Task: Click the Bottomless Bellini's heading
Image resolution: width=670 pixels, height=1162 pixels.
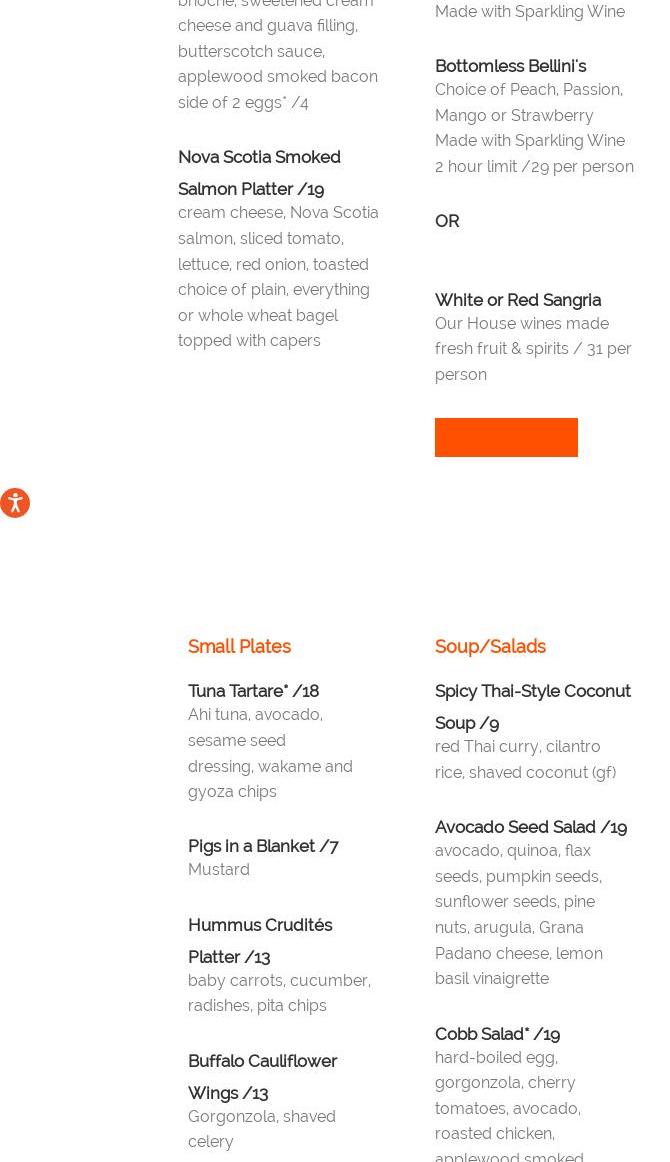Action: pos(510,66)
